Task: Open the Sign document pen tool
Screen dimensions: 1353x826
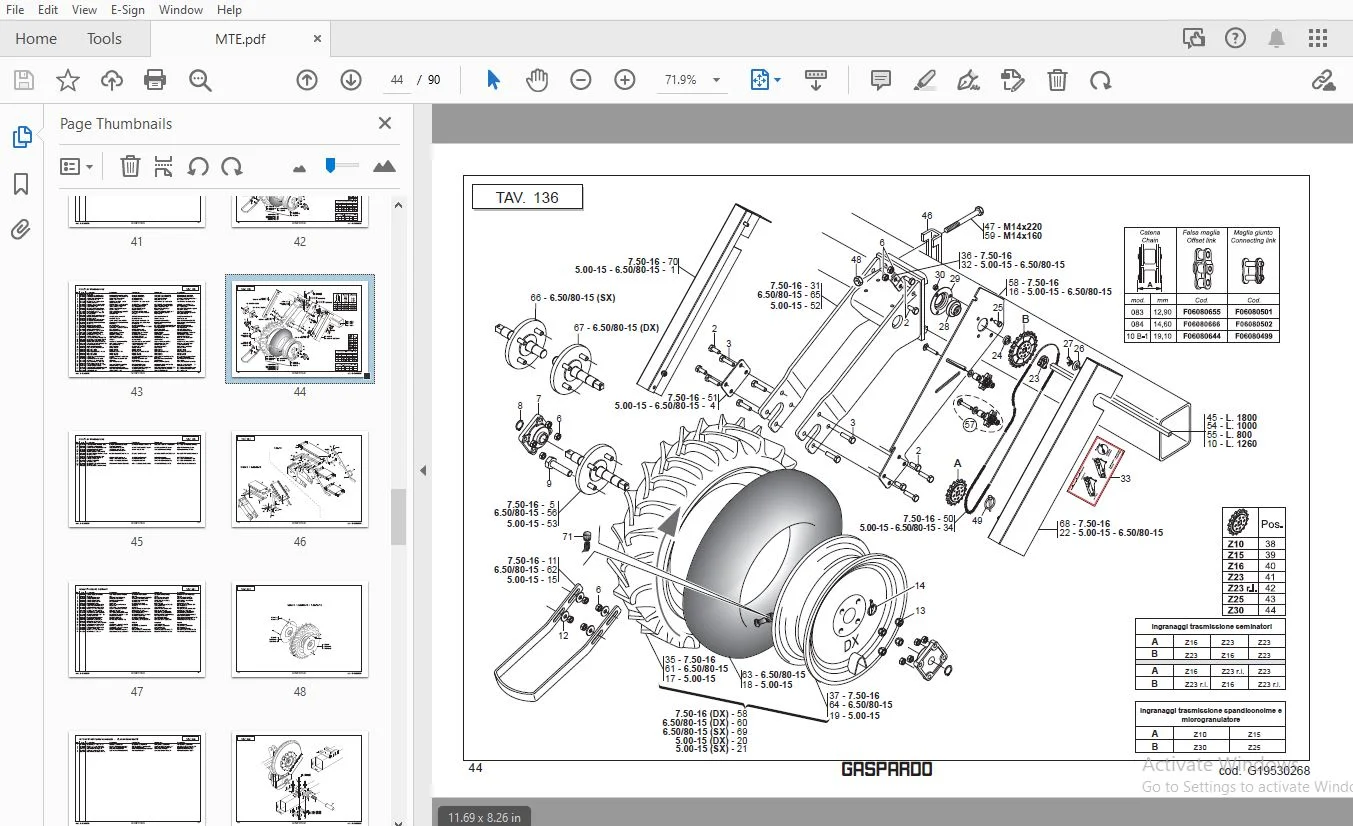Action: [968, 80]
